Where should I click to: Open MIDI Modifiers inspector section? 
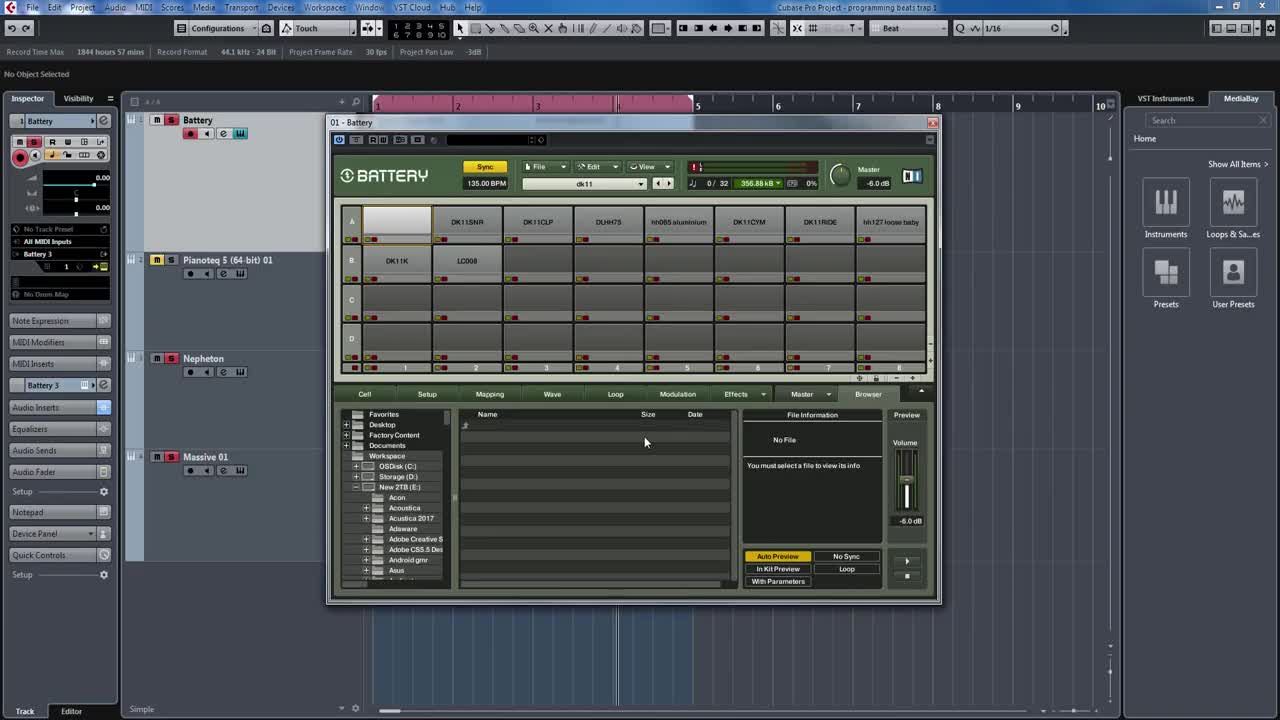[60, 342]
